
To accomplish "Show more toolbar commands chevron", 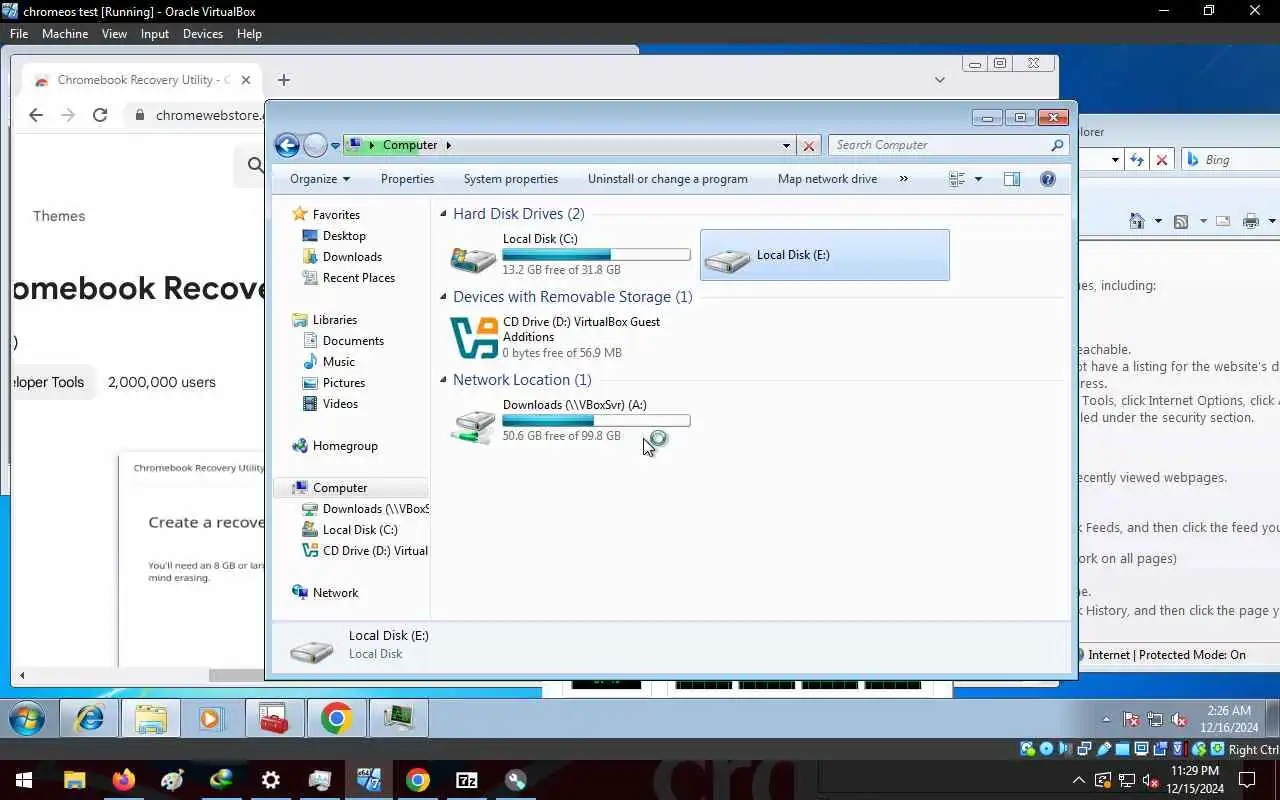I will [903, 179].
